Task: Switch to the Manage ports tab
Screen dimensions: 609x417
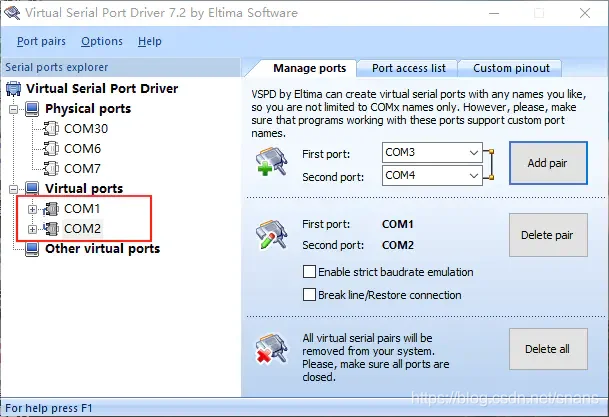Action: pos(310,68)
